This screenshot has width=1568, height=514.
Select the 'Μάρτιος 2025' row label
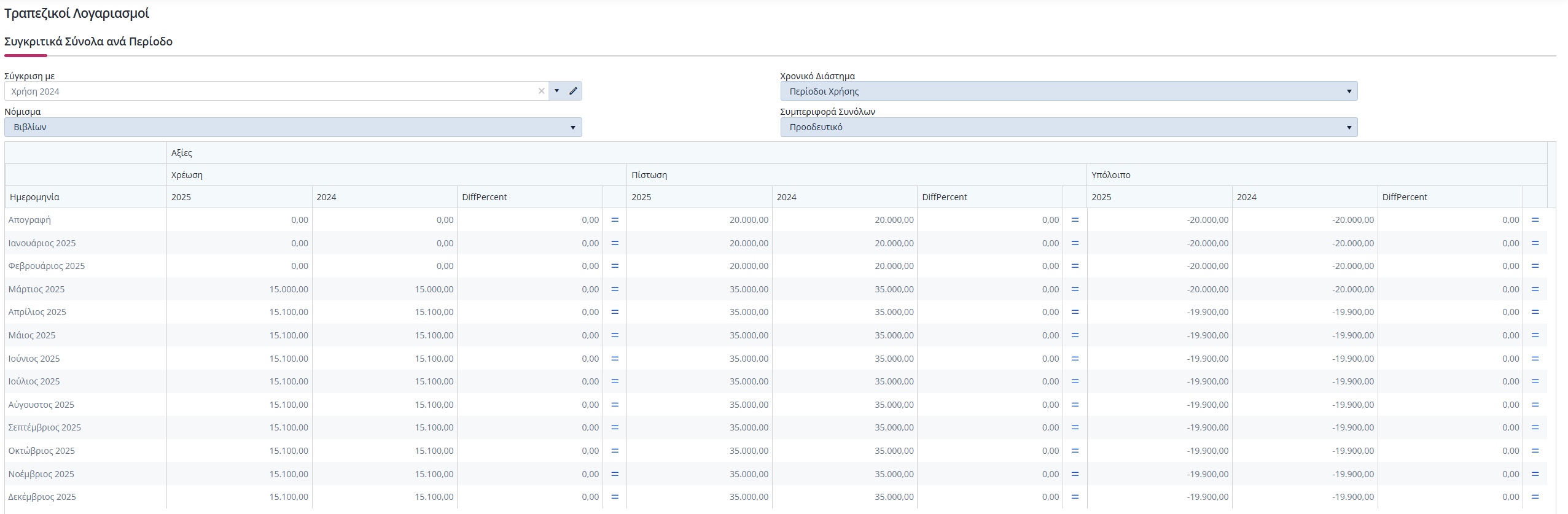[x=36, y=289]
